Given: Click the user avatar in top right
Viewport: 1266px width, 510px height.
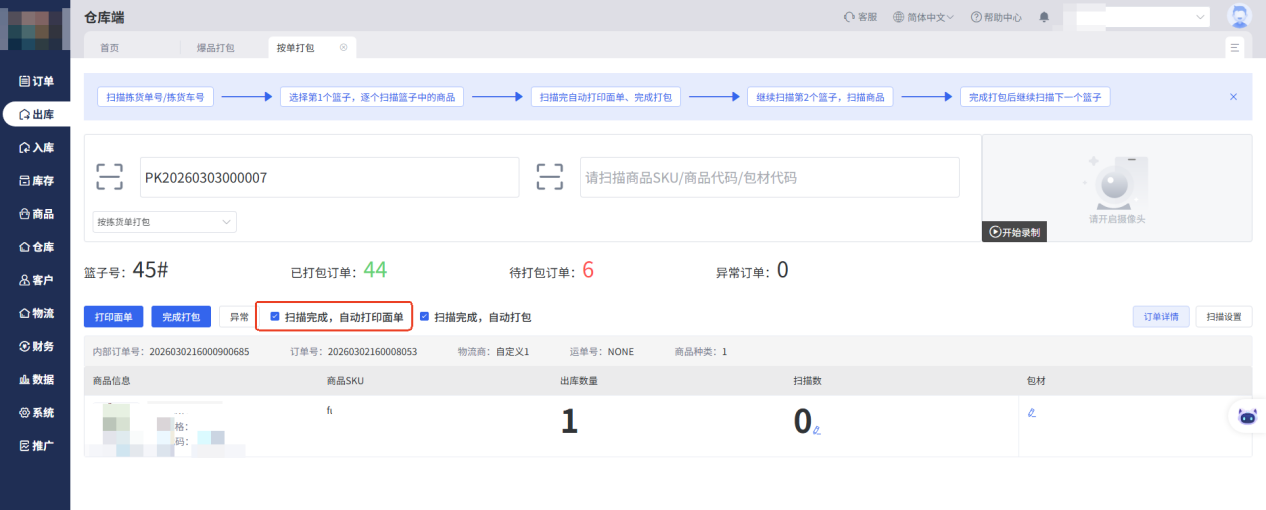Looking at the screenshot, I should pos(1239,17).
